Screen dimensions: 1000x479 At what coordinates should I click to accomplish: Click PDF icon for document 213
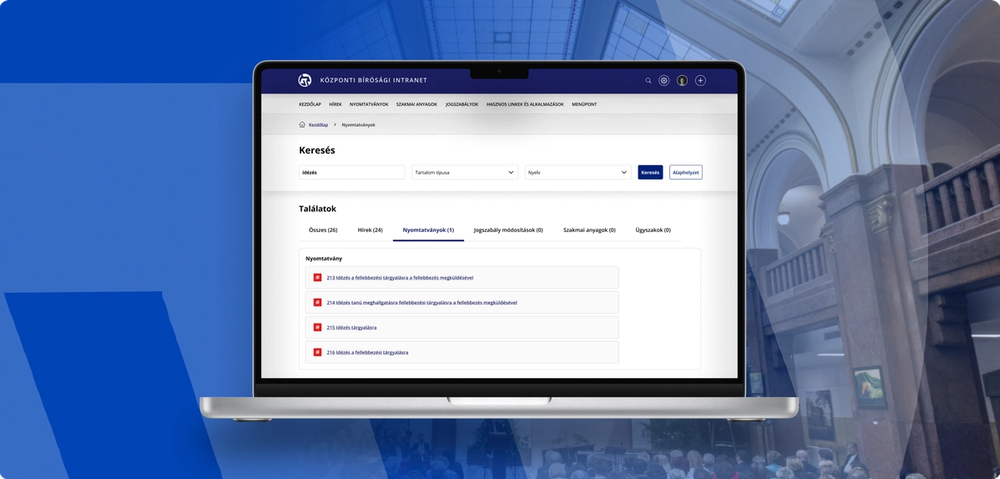(x=318, y=277)
